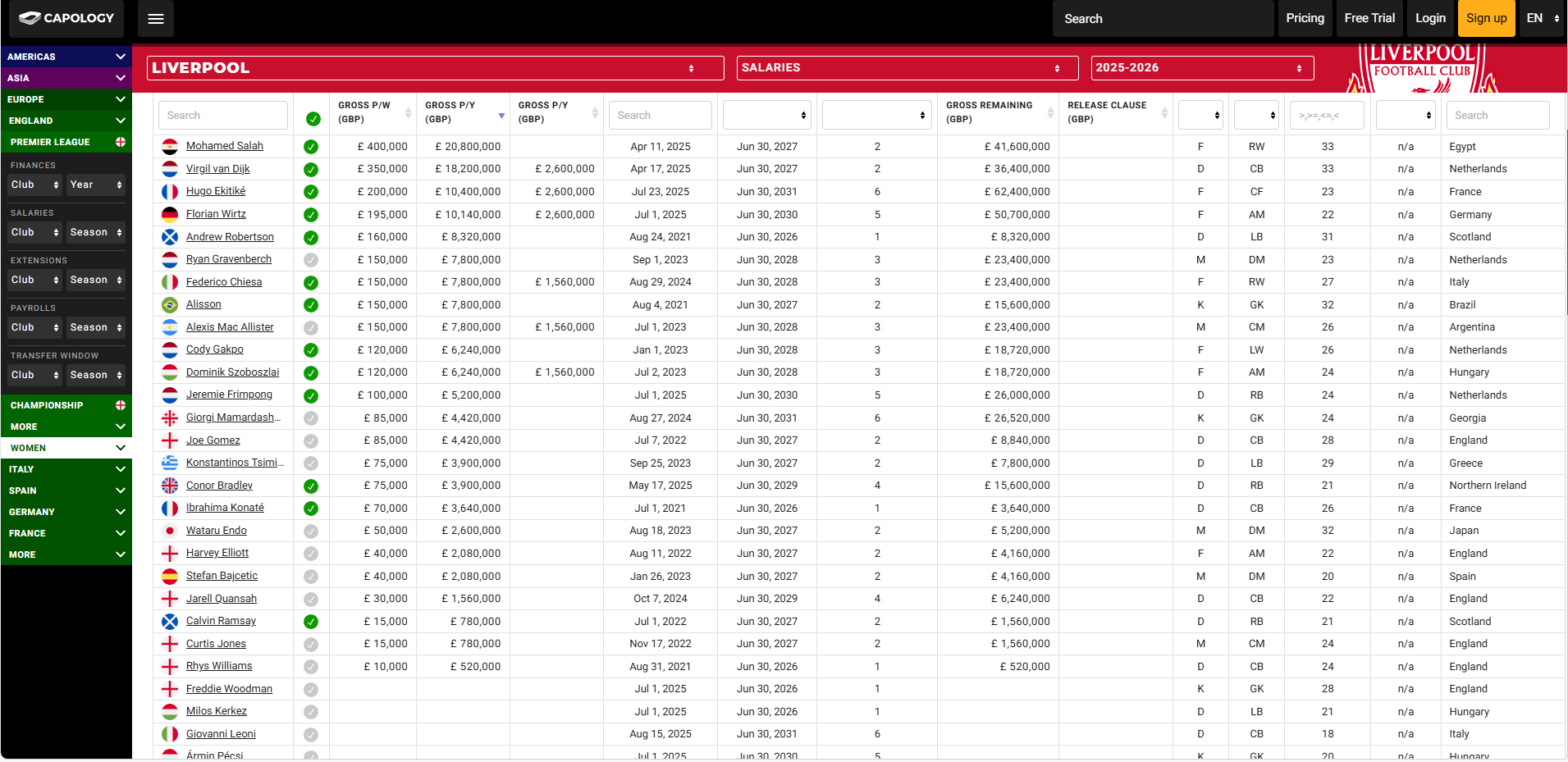Click the country Search filter field
Image resolution: width=1568 pixels, height=762 pixels.
coord(1497,116)
